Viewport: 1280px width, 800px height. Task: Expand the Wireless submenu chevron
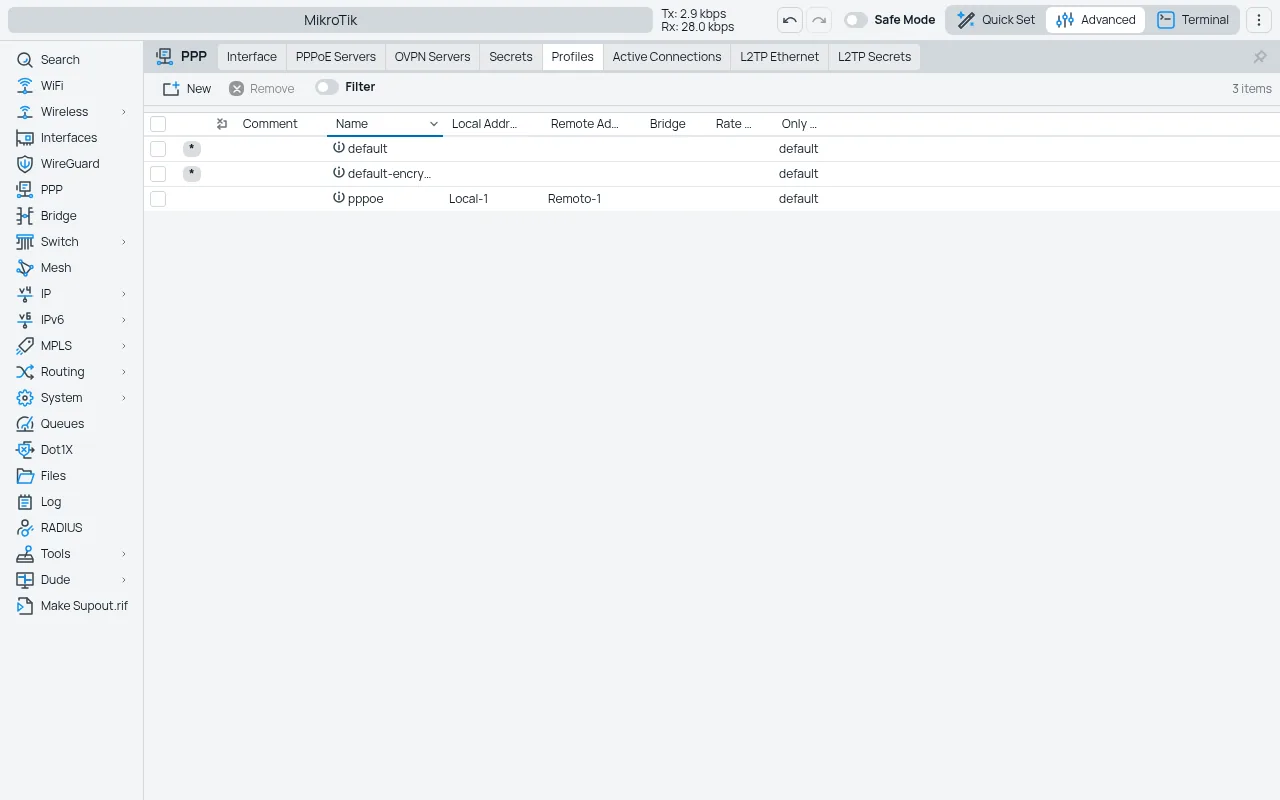(124, 112)
